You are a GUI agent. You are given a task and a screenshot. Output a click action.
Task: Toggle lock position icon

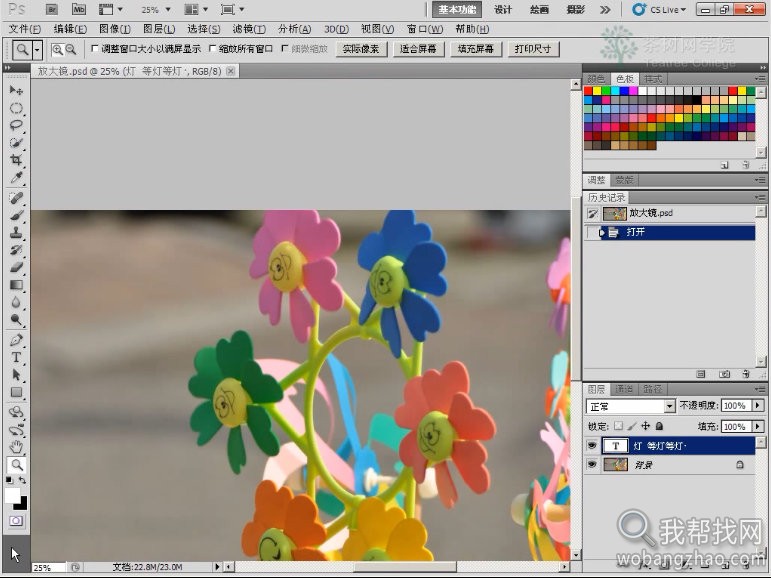pyautogui.click(x=646, y=426)
